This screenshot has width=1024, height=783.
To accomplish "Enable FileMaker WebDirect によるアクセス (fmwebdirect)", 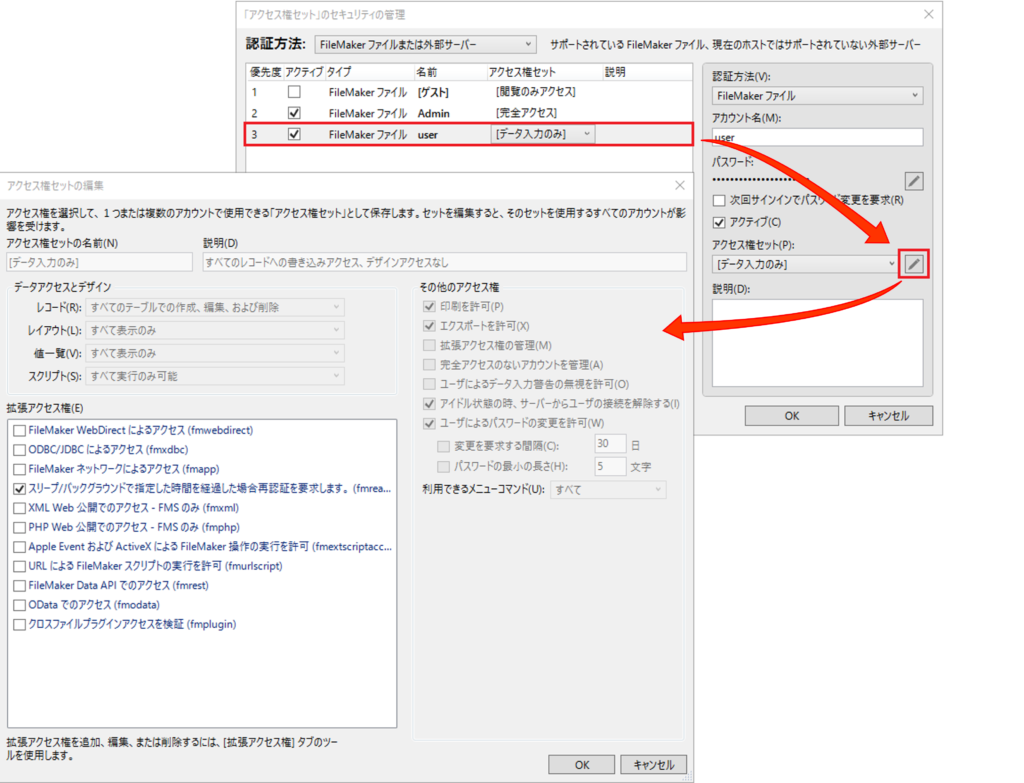I will click(20, 430).
